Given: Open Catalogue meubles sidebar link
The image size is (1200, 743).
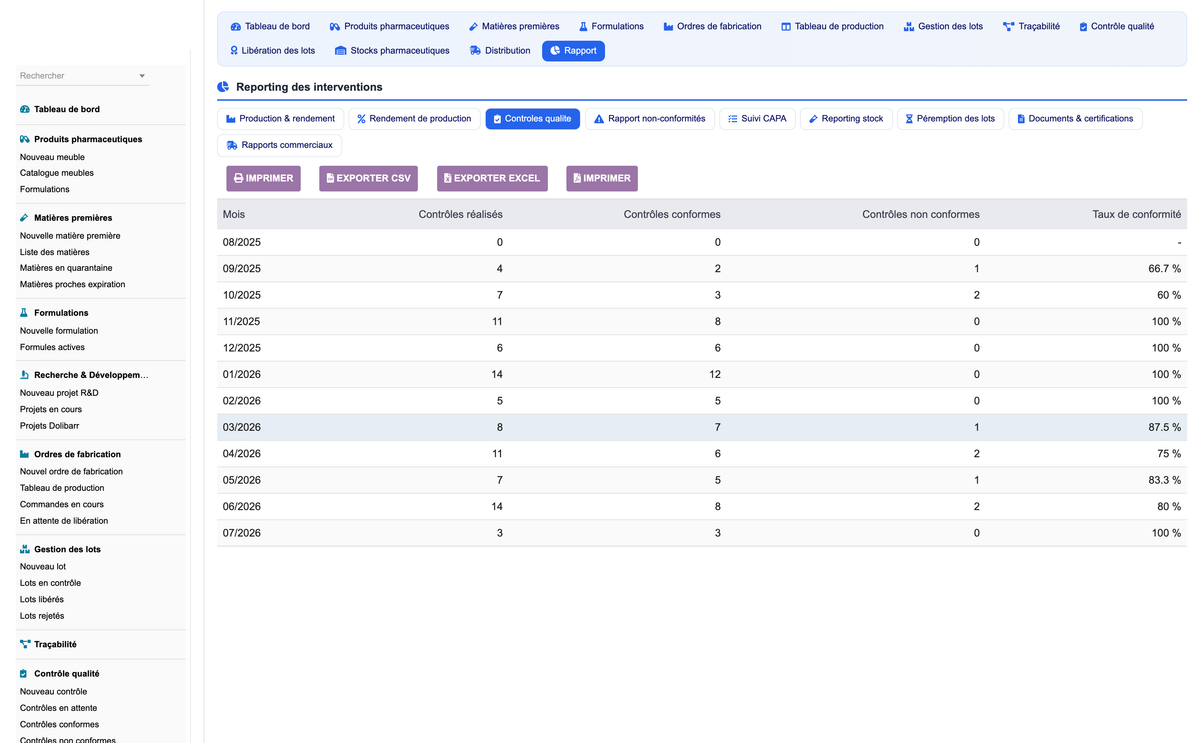Looking at the screenshot, I should tap(57, 173).
